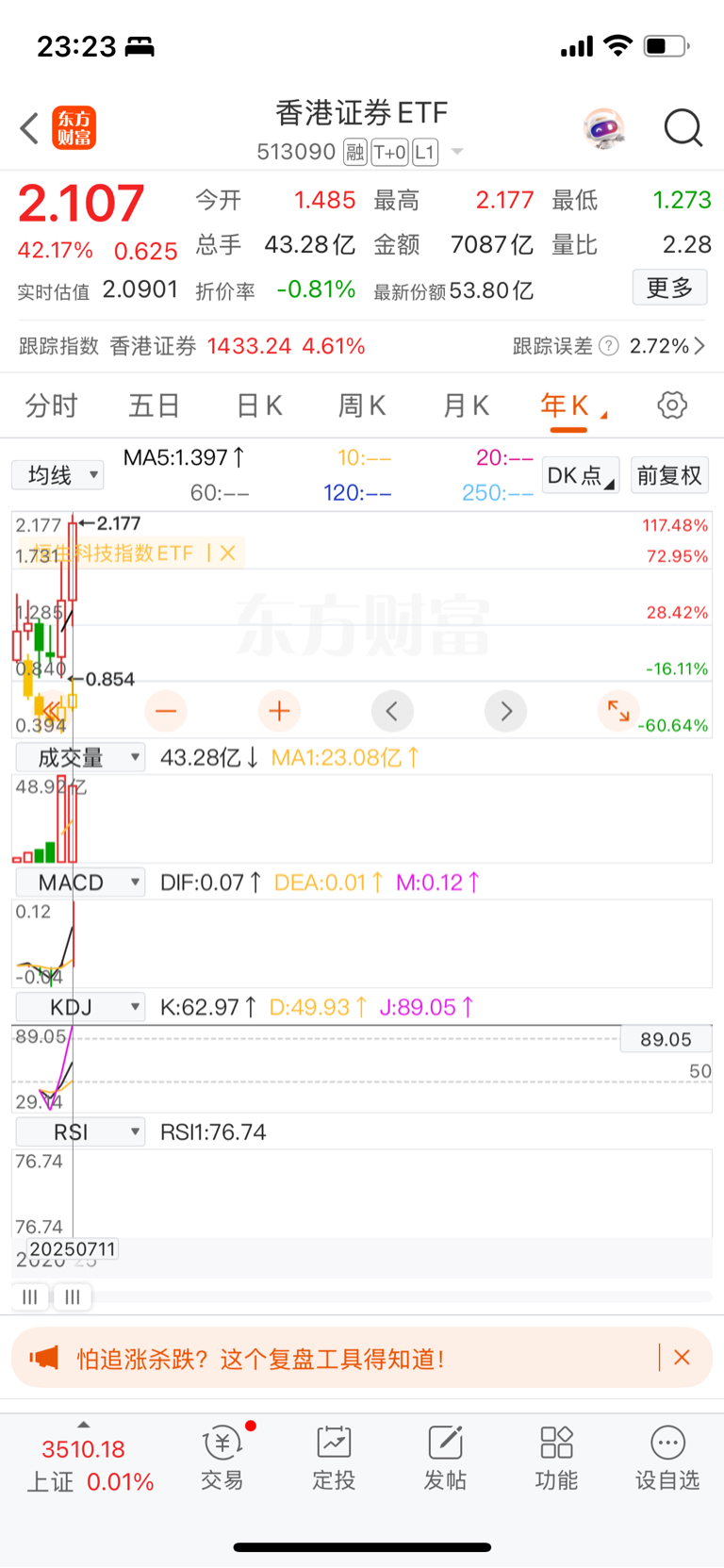Open 均线 indicator dropdown
The height and width of the screenshot is (1568, 724).
point(58,475)
